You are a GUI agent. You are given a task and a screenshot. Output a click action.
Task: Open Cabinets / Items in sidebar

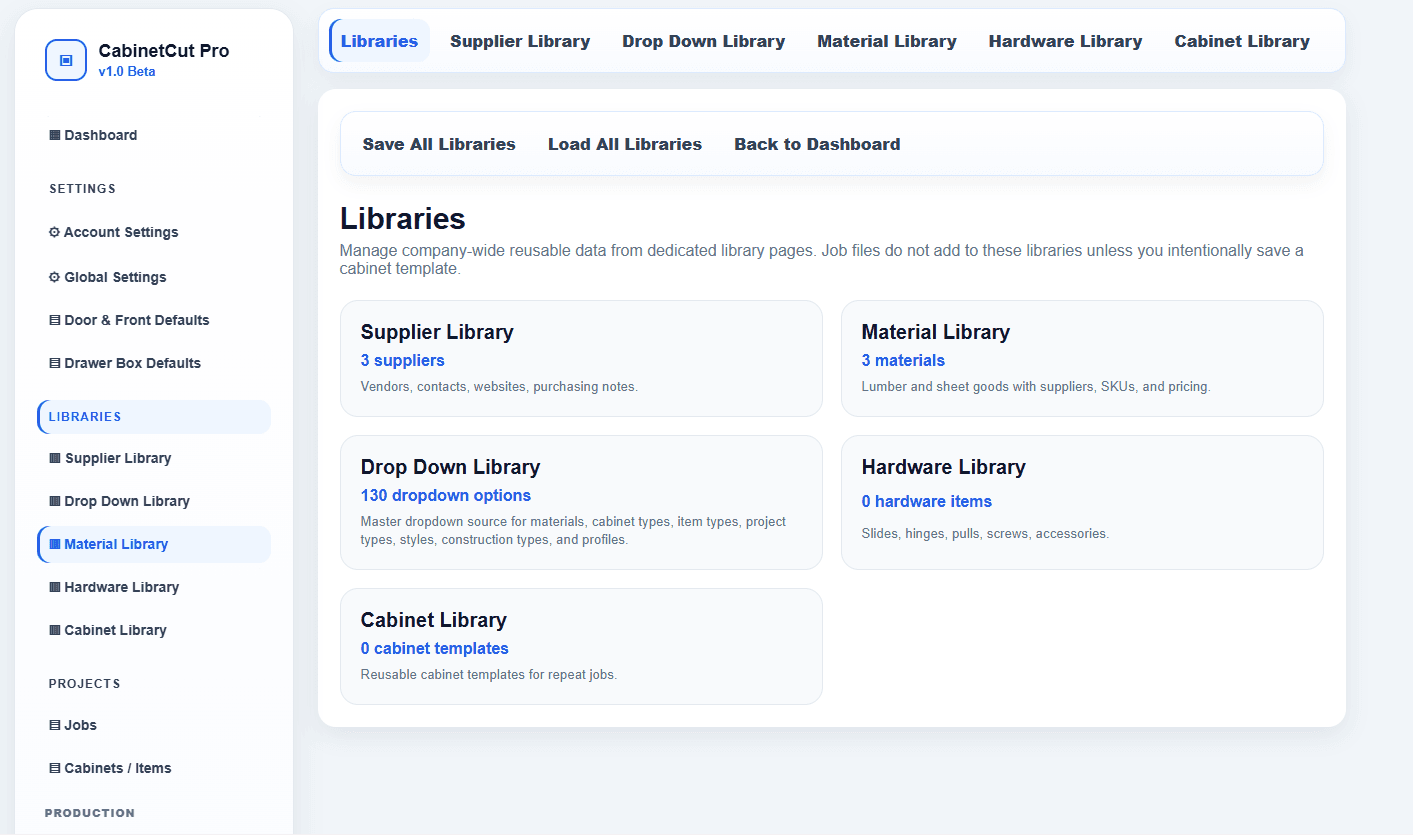click(x=110, y=768)
